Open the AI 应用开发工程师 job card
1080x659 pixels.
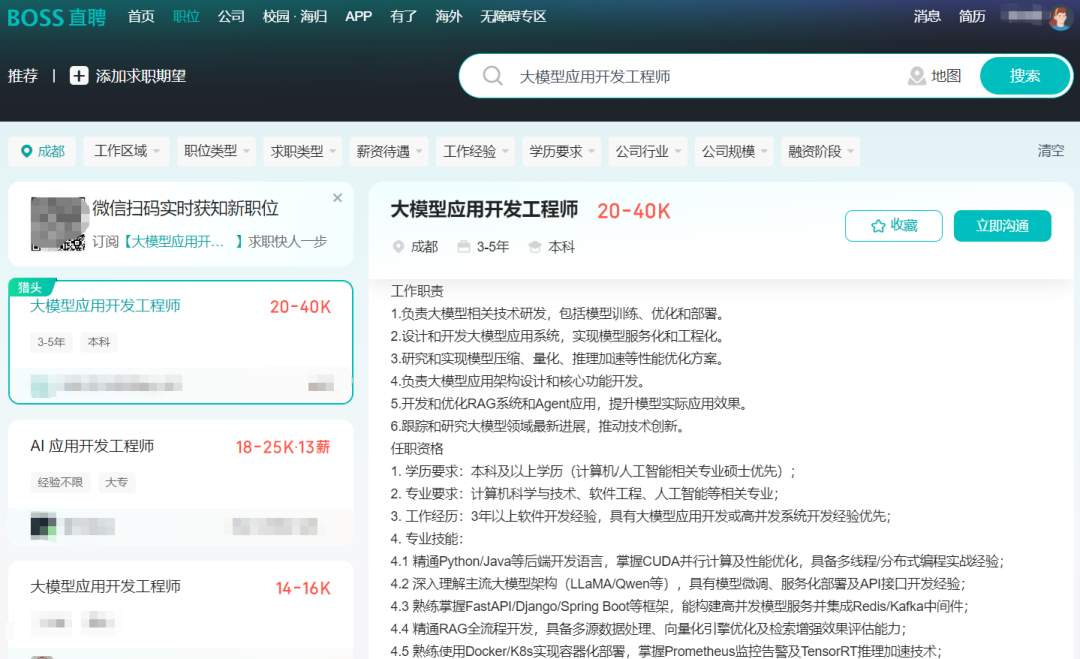click(180, 483)
